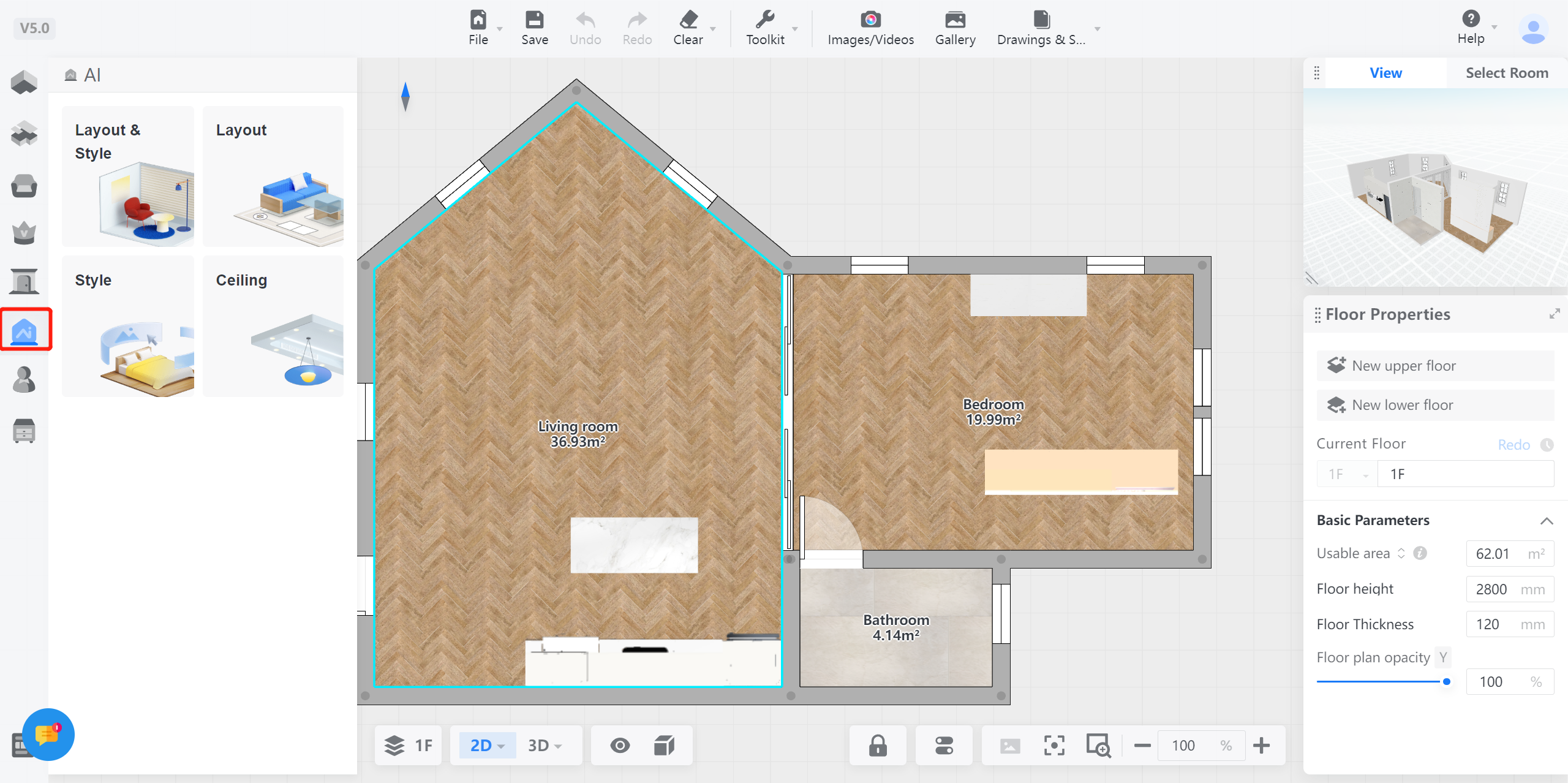Click the furniture sofa sidebar icon

[24, 186]
